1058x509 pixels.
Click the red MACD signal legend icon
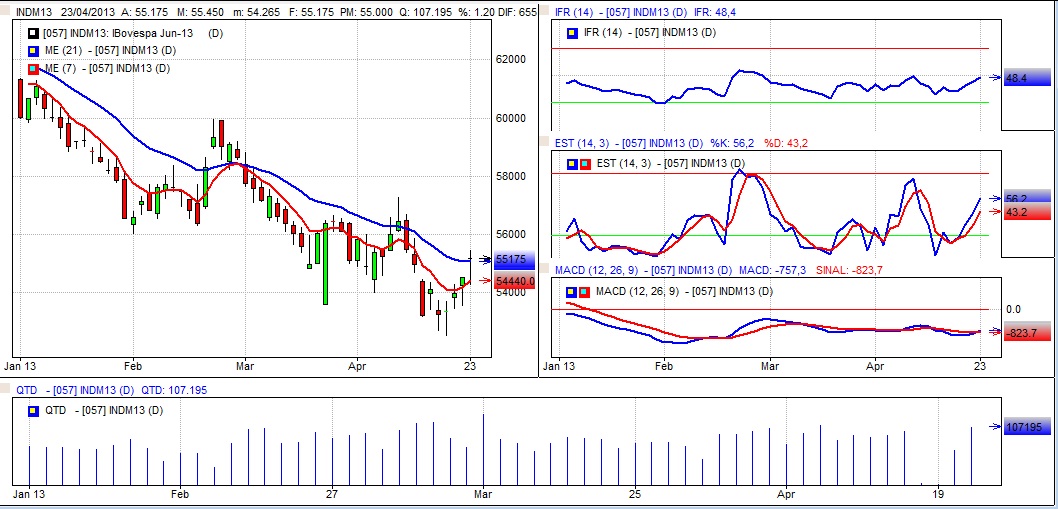583,291
